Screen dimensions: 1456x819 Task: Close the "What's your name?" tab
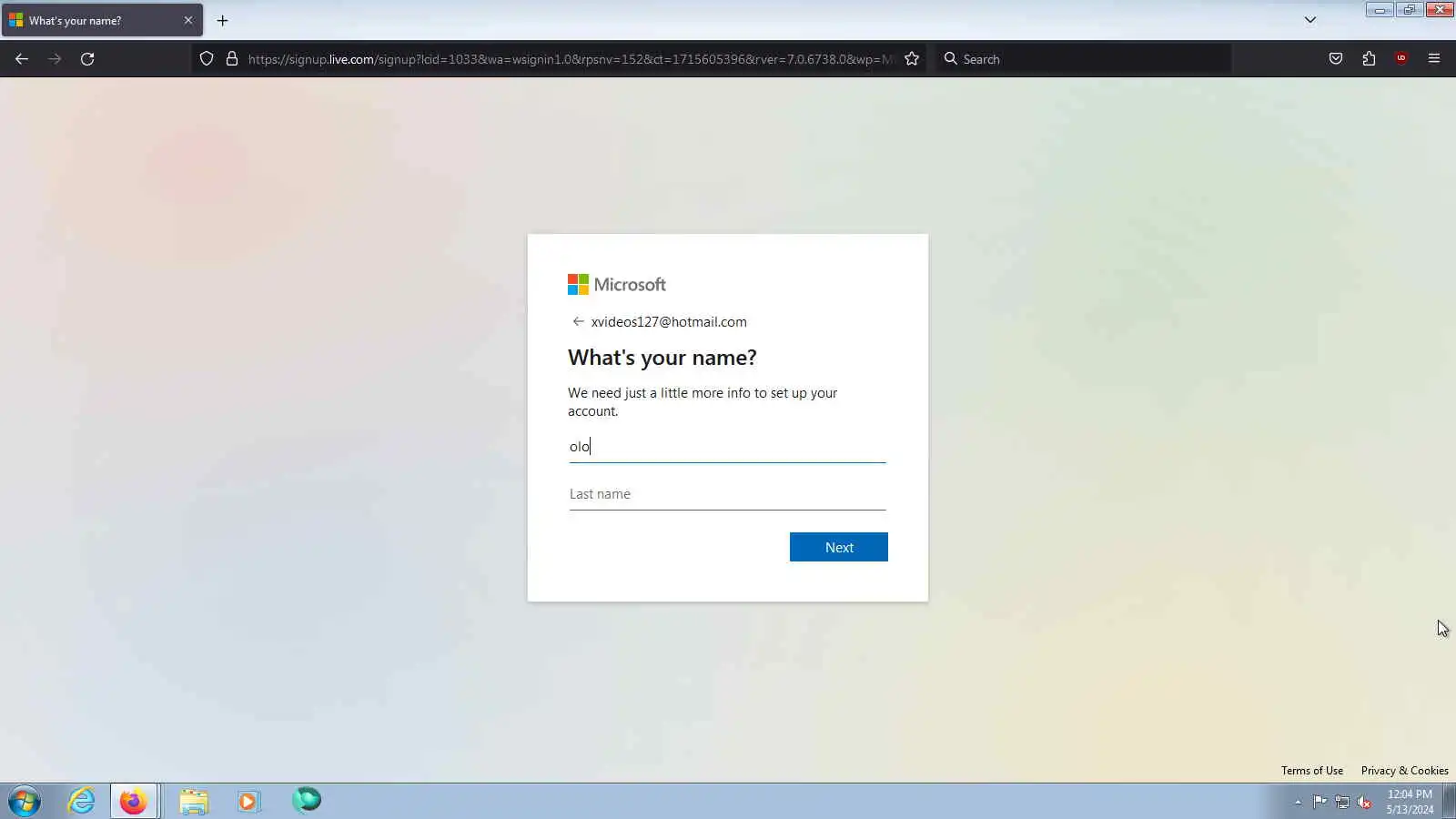pos(188,20)
